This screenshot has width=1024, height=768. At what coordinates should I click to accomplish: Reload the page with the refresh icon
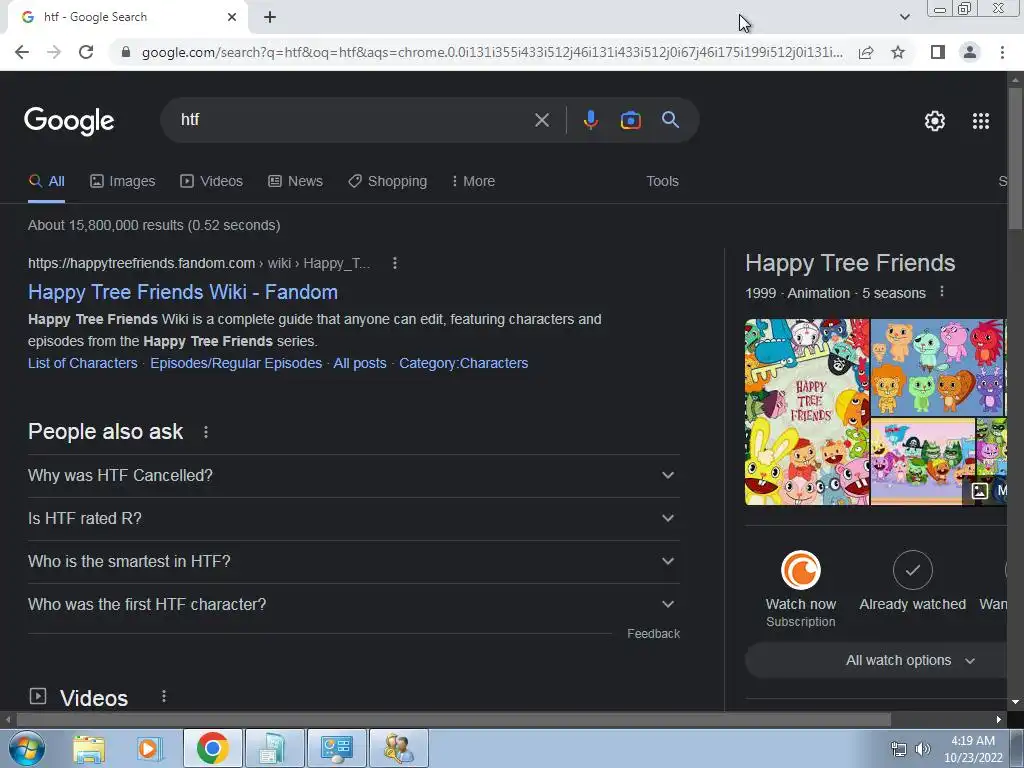tap(86, 52)
